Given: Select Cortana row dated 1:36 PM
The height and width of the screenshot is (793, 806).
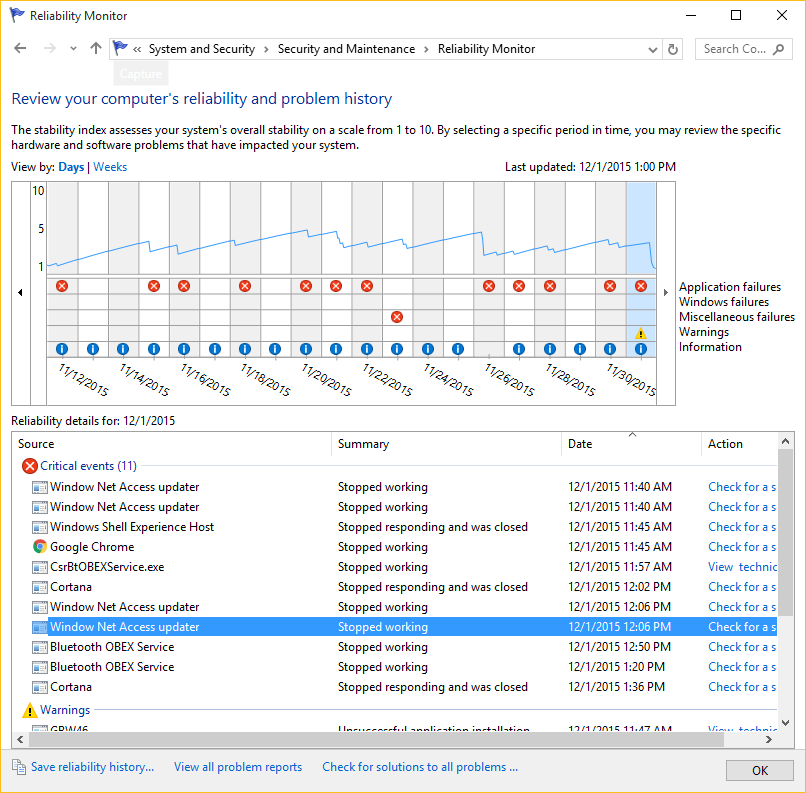Looking at the screenshot, I should (404, 687).
